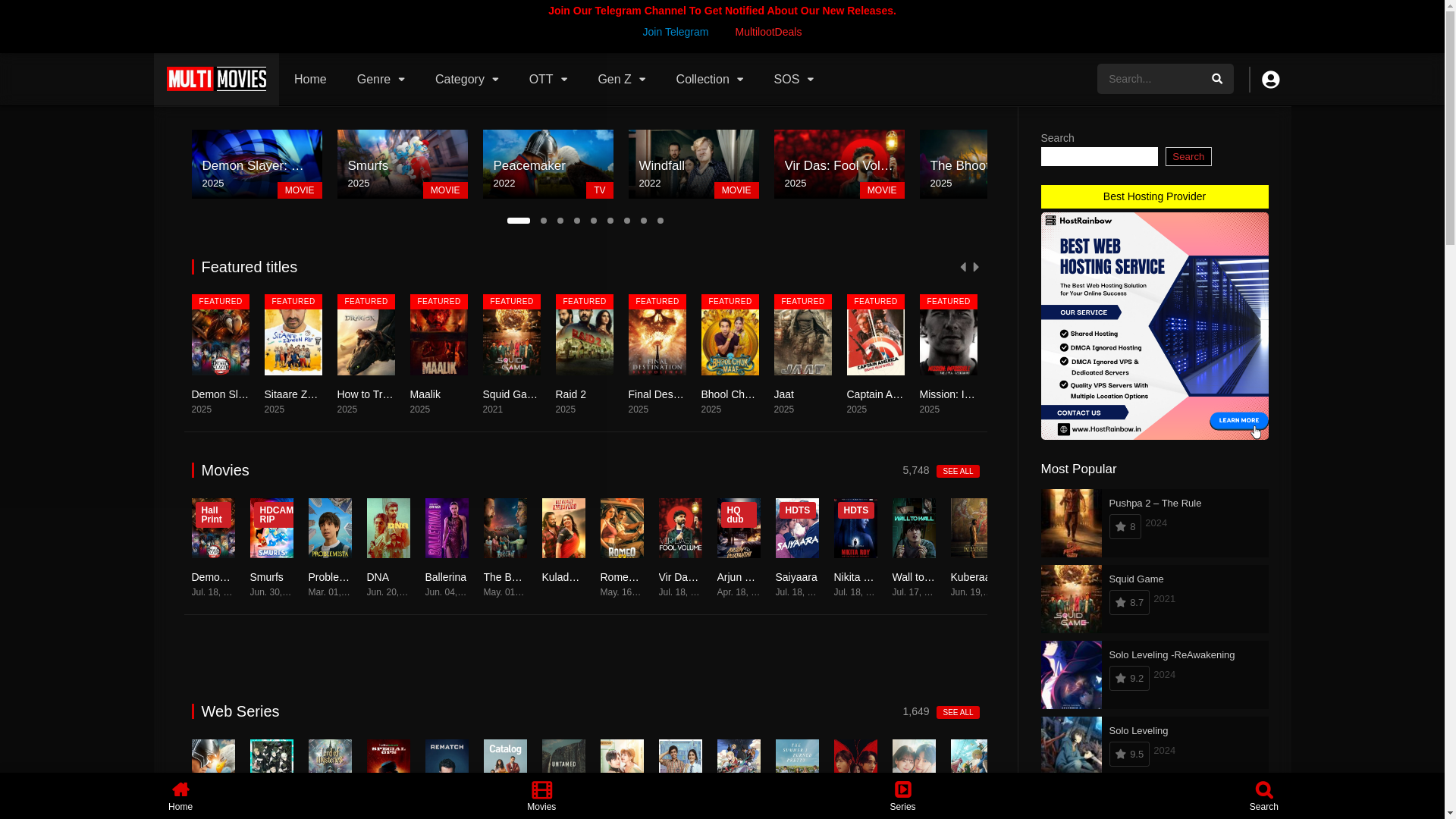Open Ballerina movie poster
This screenshot has width=1456, height=819.
point(447,528)
